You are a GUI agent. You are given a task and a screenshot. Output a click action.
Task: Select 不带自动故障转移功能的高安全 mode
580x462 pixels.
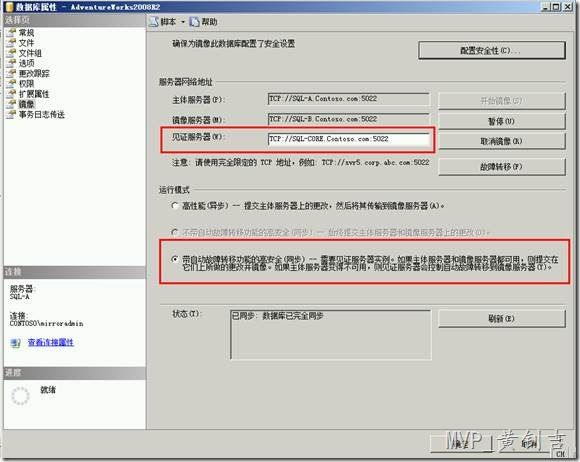(x=175, y=232)
